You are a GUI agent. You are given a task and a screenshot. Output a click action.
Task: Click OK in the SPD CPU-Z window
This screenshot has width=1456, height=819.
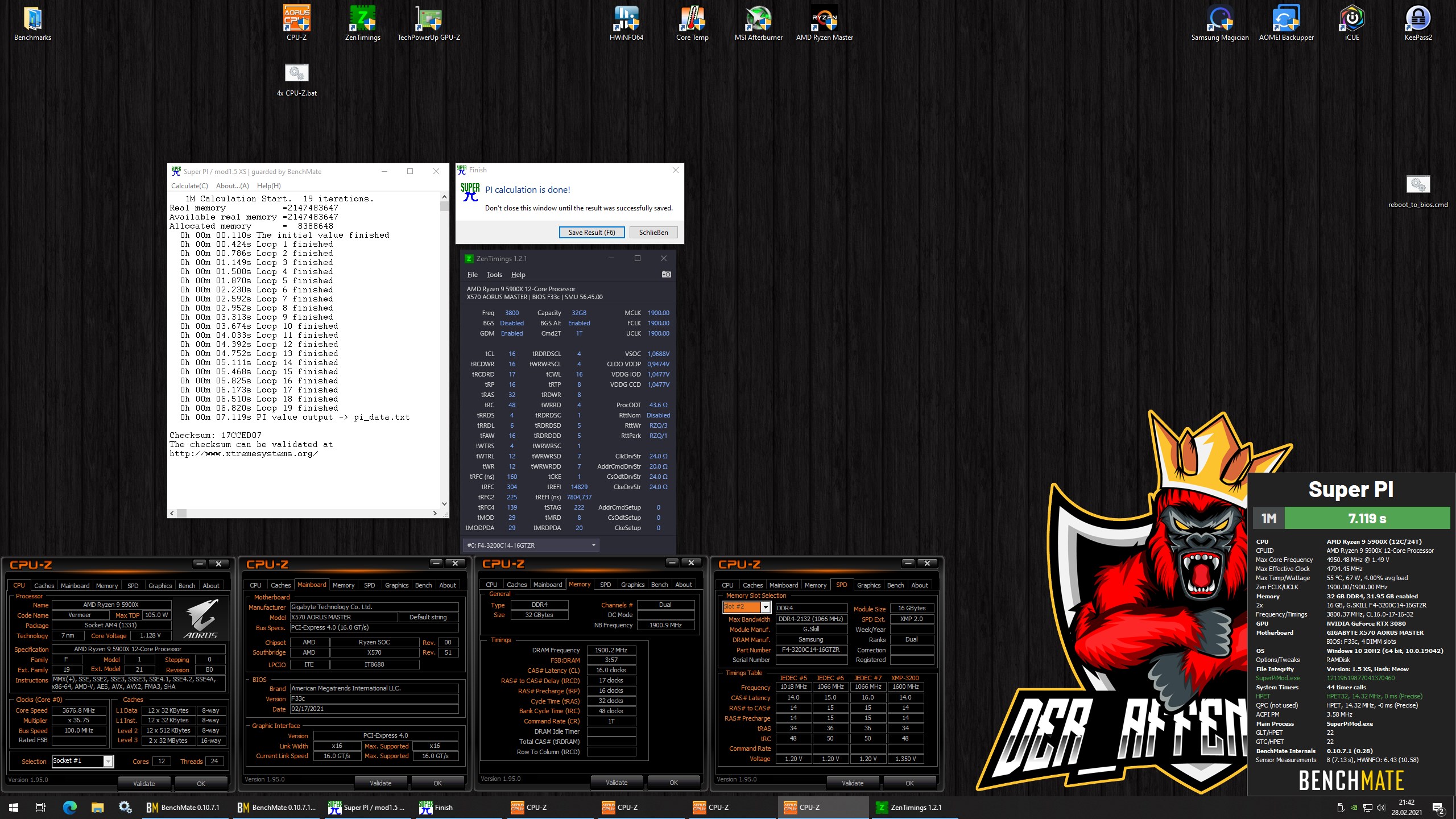909,783
